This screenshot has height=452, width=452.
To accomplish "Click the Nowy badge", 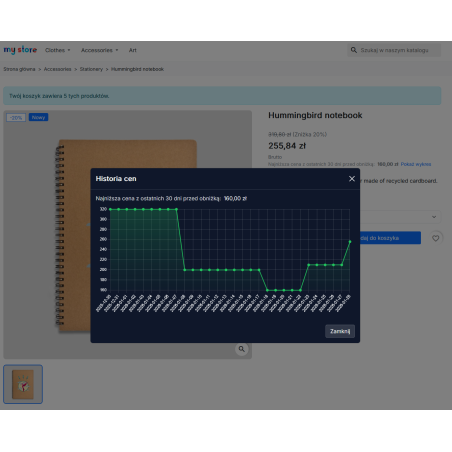I will (x=38, y=117).
